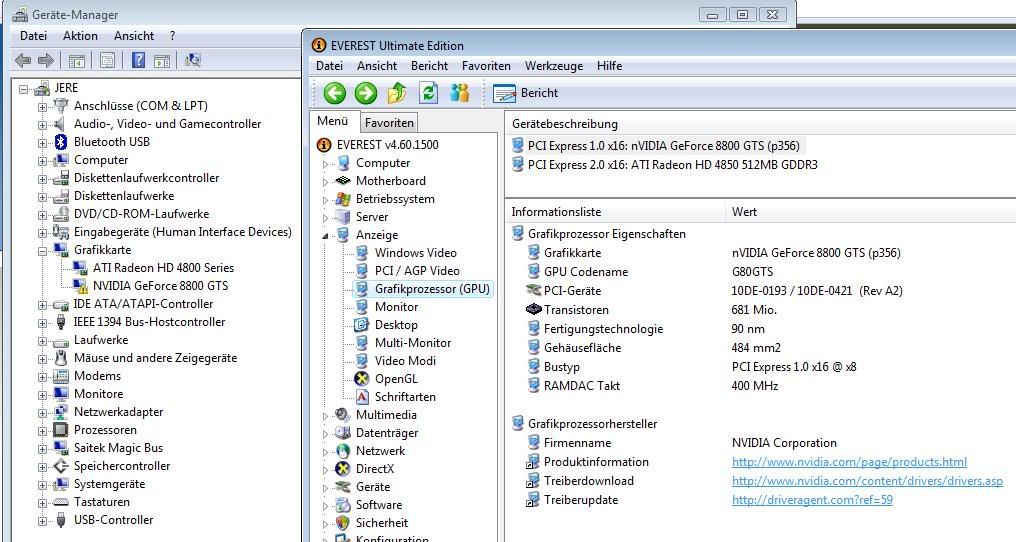Open the nvidia.com products.html link
Image resolution: width=1016 pixels, height=542 pixels.
[849, 462]
